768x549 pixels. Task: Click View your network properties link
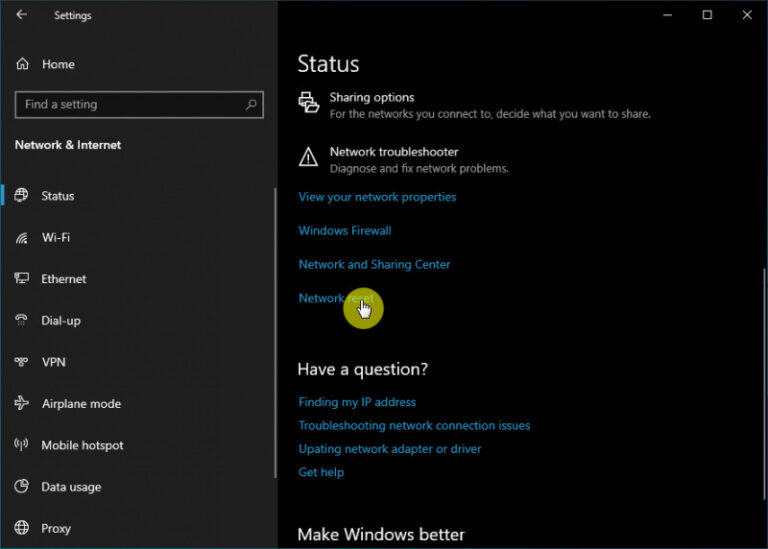[x=377, y=197]
